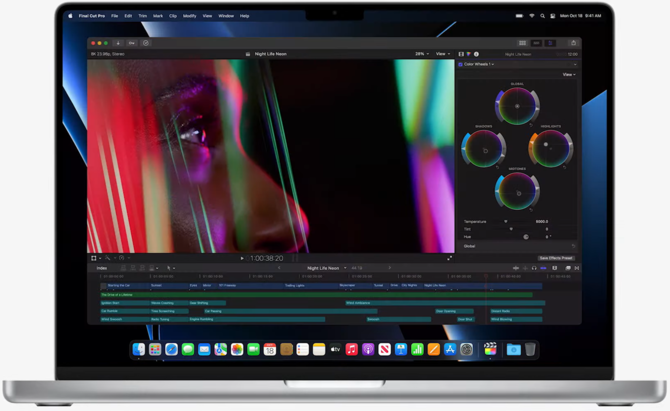This screenshot has height=411, width=670.
Task: Click the append clip edit icon
Action: [142, 268]
